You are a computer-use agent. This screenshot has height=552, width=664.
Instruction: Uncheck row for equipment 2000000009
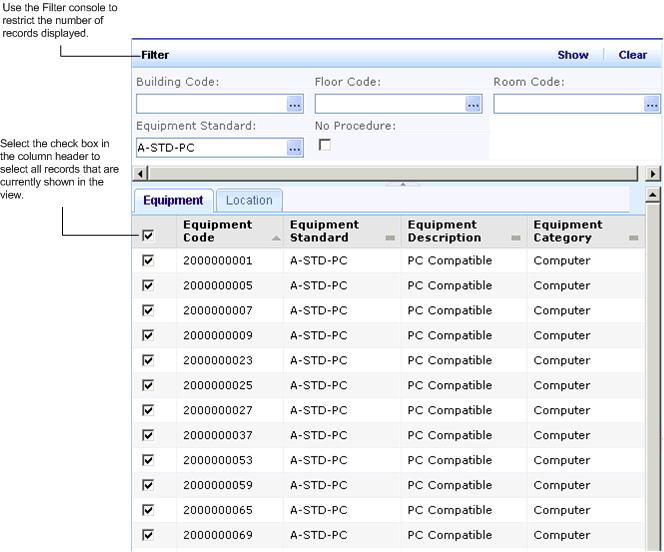(148, 336)
